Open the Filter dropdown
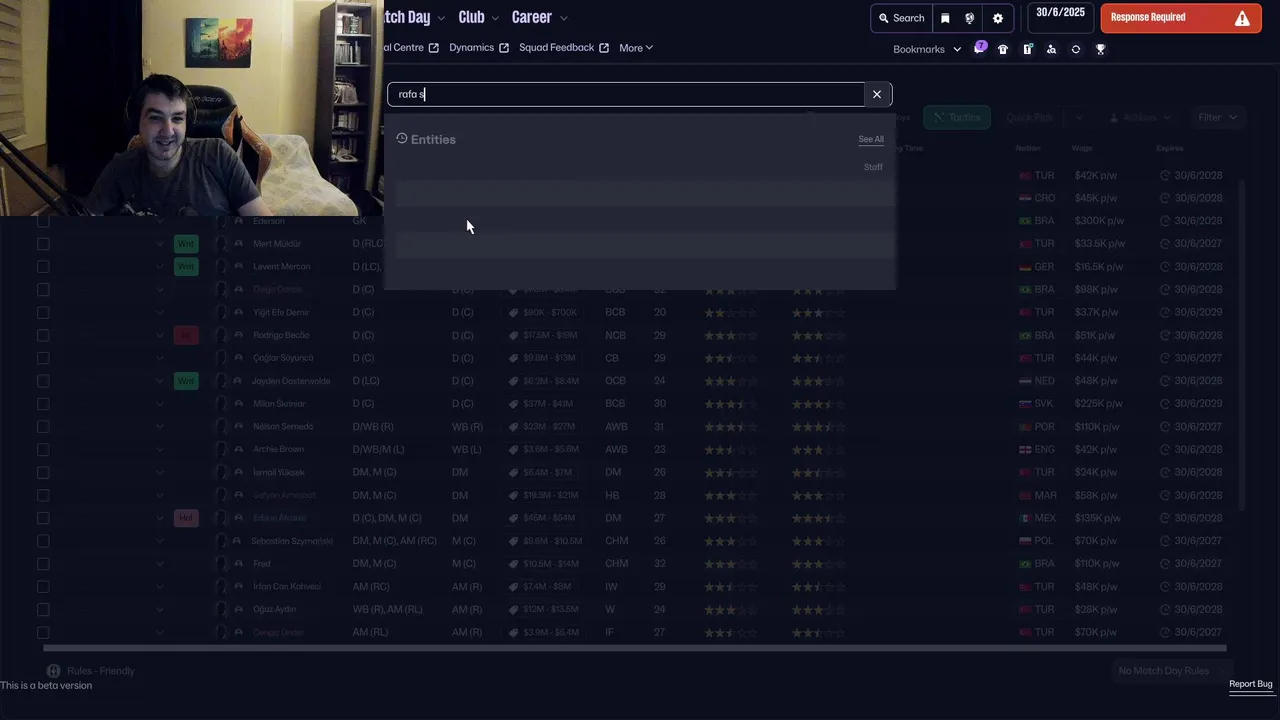The image size is (1280, 720). pos(1218,118)
